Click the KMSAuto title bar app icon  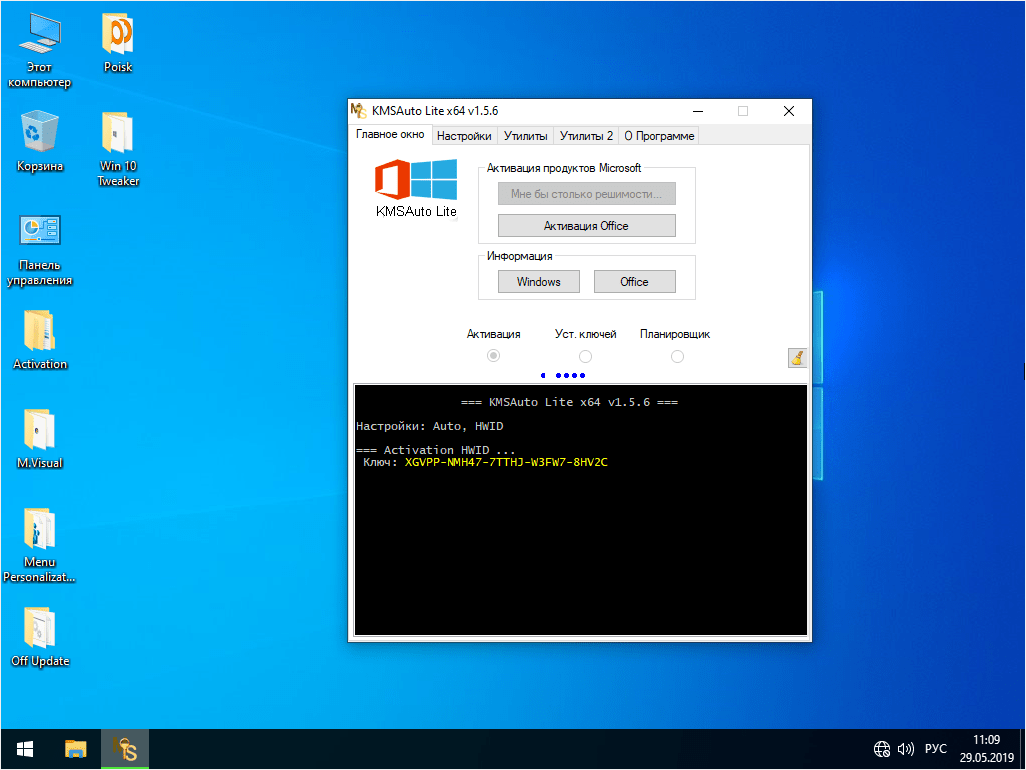359,111
